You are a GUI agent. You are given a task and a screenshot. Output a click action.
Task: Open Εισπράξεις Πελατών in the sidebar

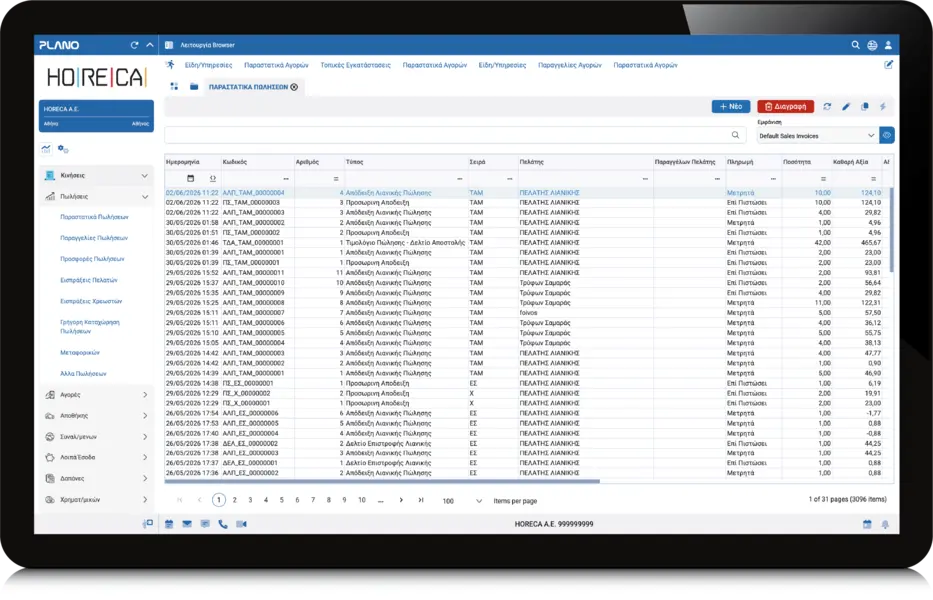[89, 280]
